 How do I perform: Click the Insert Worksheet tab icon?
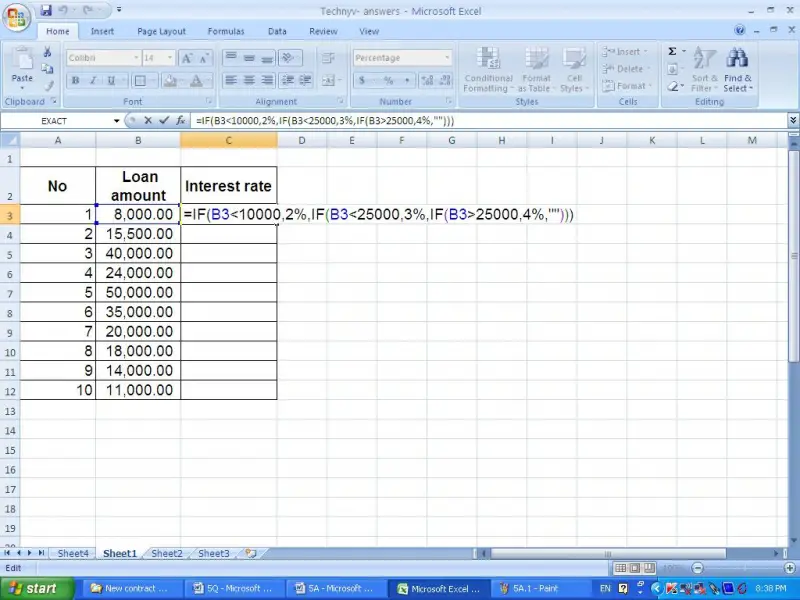click(251, 553)
